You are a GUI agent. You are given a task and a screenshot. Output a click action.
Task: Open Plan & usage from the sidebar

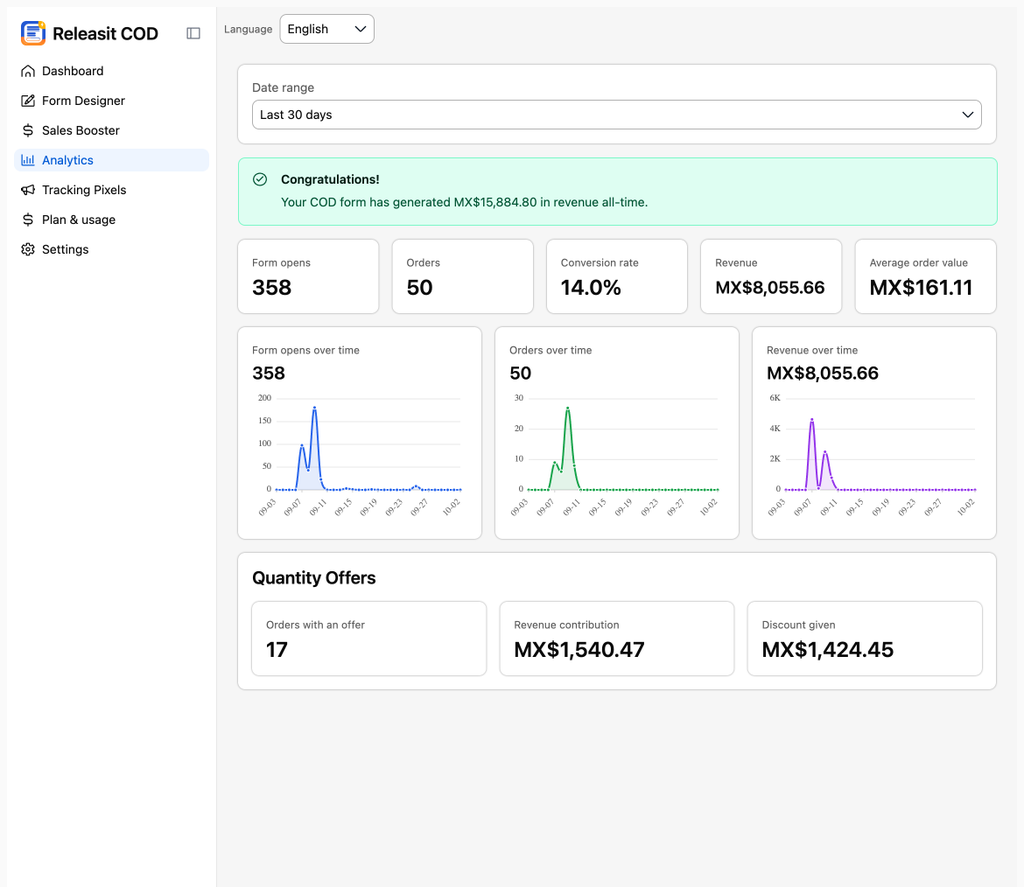click(112, 219)
